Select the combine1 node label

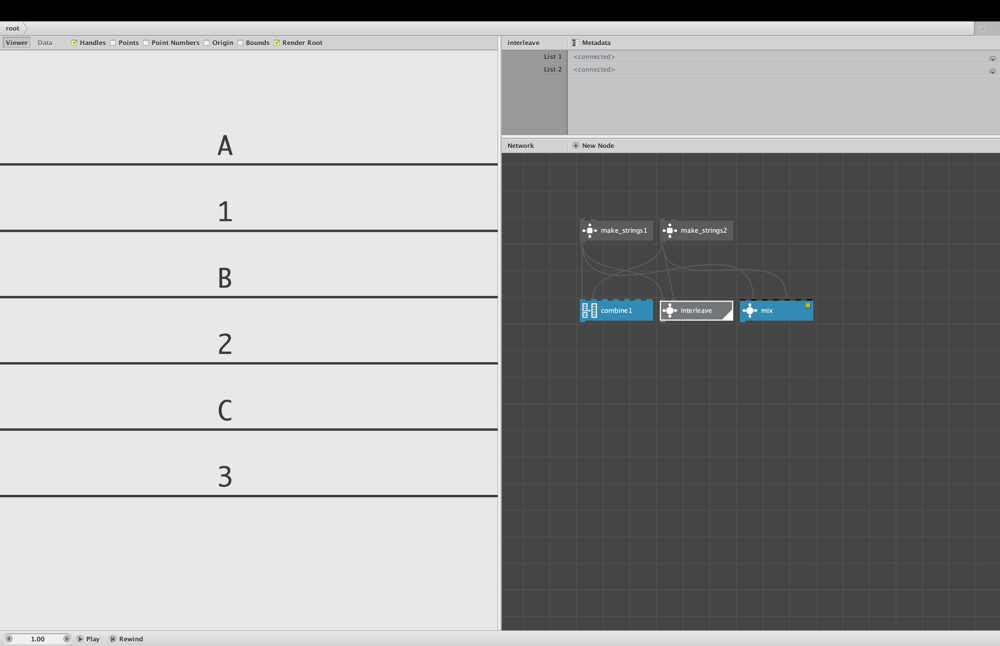point(616,311)
